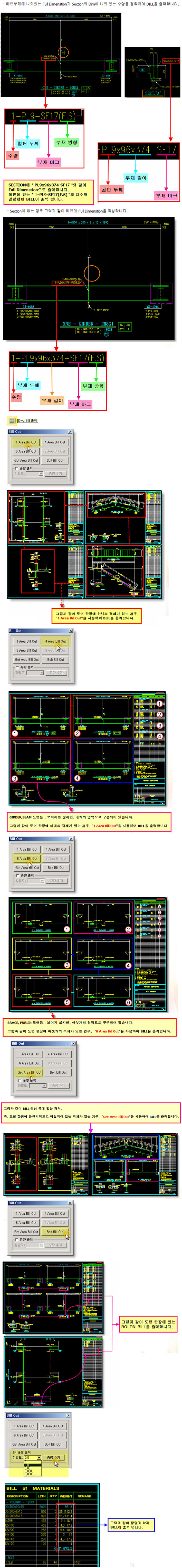Image resolution: width=182 pixels, height=1568 pixels.
Task: Click the yellow-highlighted 6 Area Bill Out button
Action: pos(27,858)
